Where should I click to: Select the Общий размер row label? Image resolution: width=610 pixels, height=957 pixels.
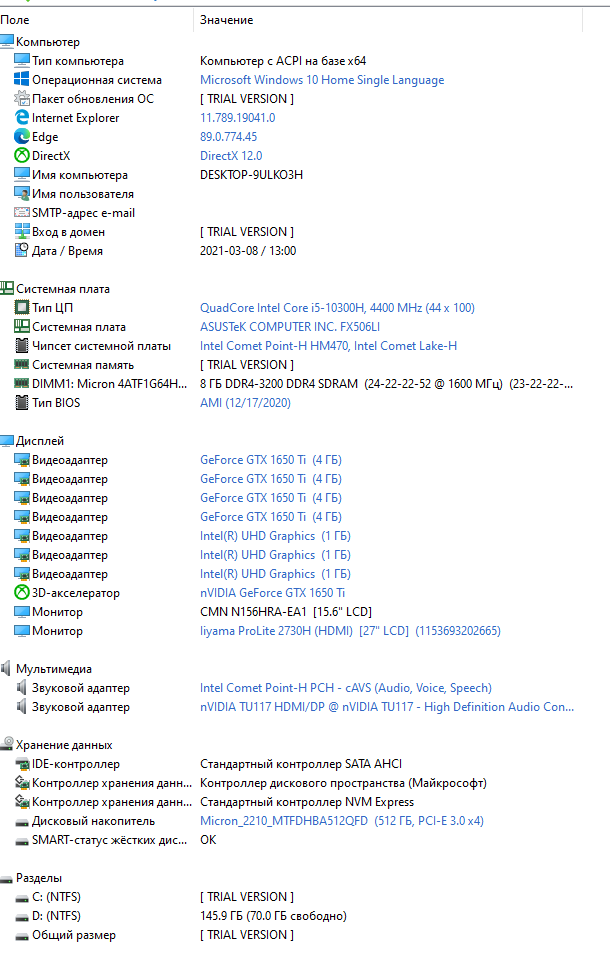[74, 934]
